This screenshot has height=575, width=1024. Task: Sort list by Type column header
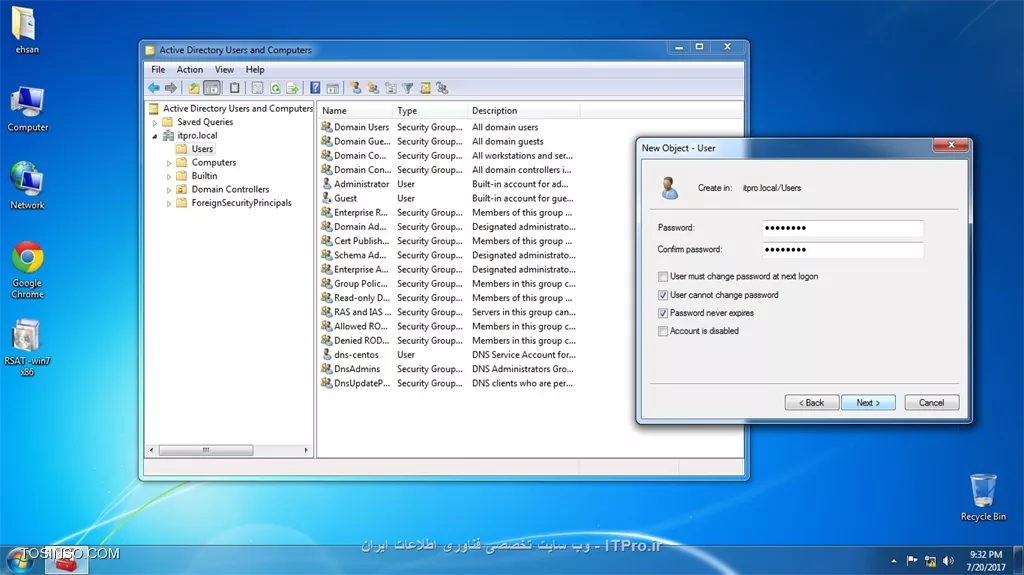430,110
